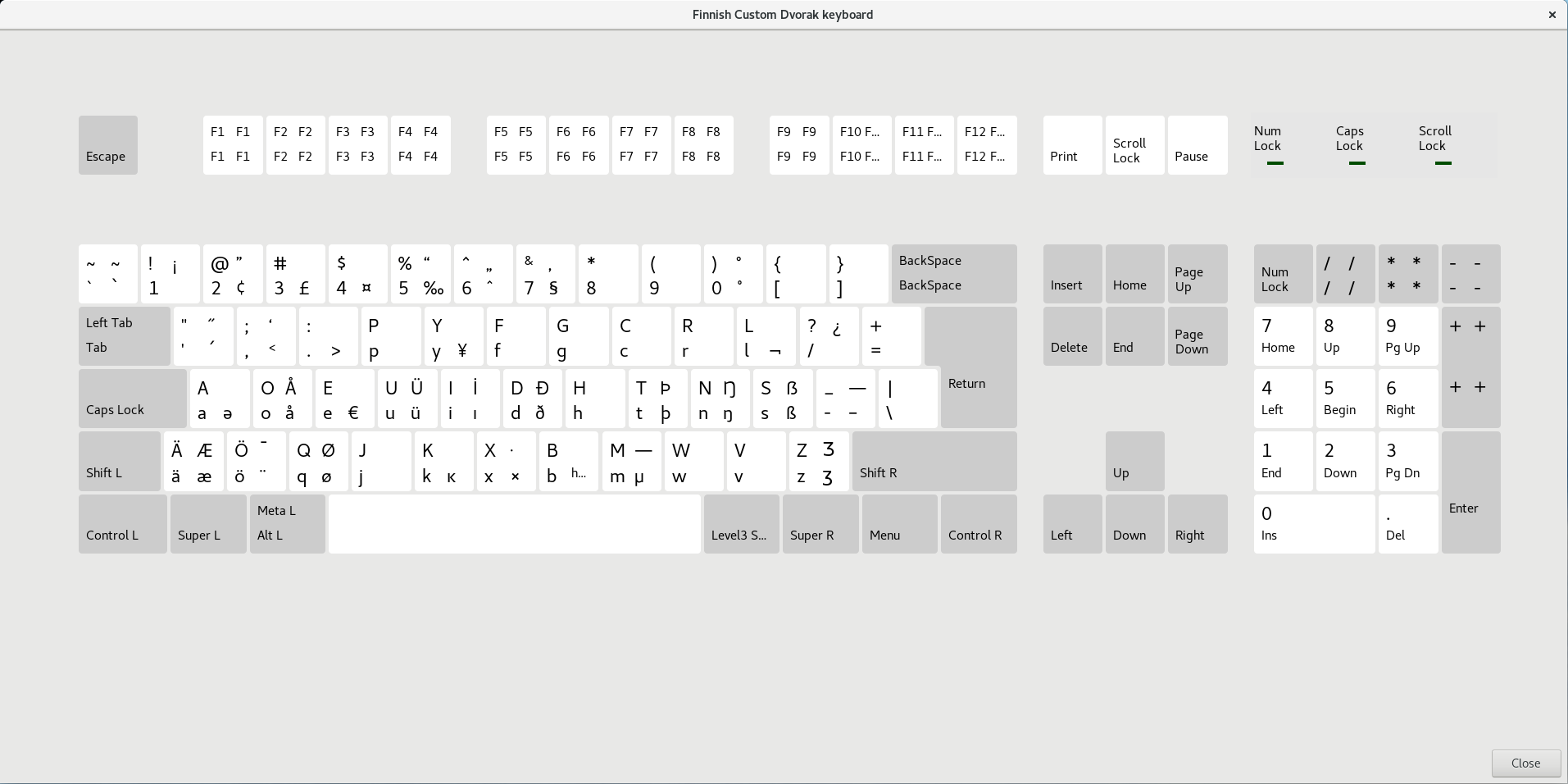Click the Left arrow key
This screenshot has width=1568, height=784.
click(1073, 524)
